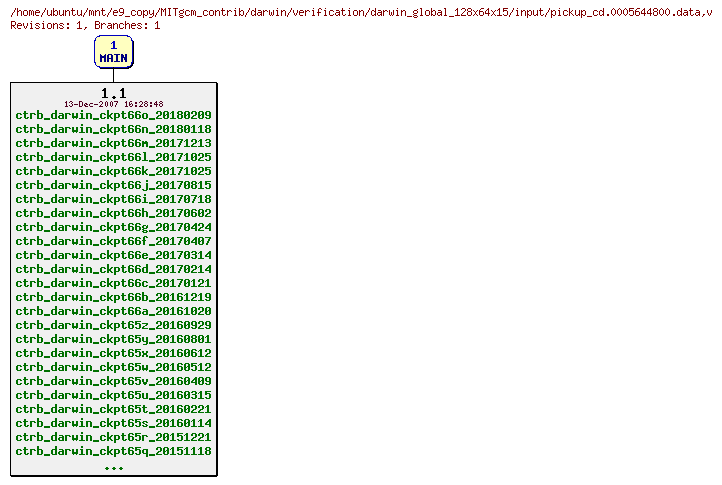Click the ellipsis below the tag list
This screenshot has height=485, width=722.
(114, 468)
